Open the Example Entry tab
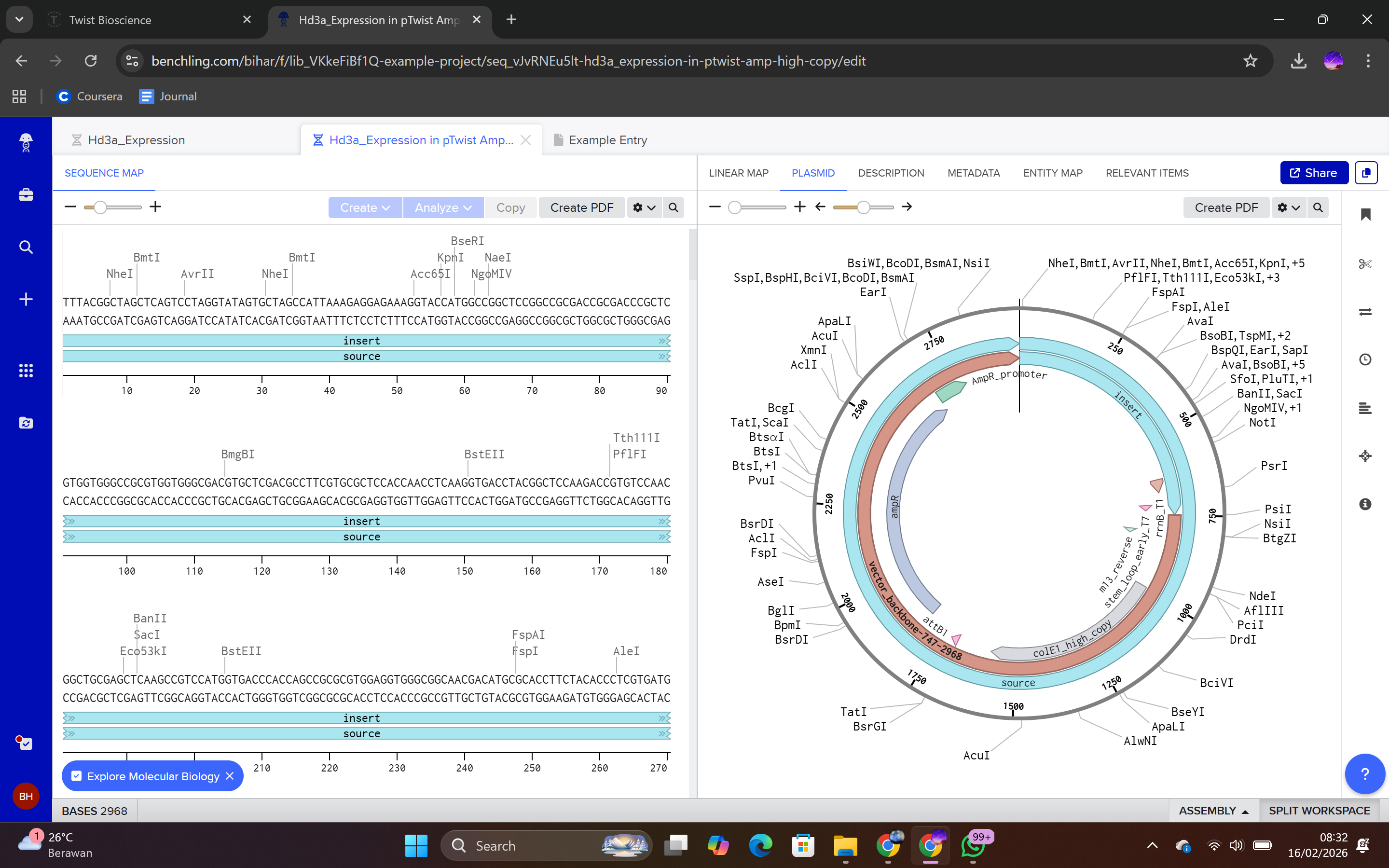 [x=607, y=140]
